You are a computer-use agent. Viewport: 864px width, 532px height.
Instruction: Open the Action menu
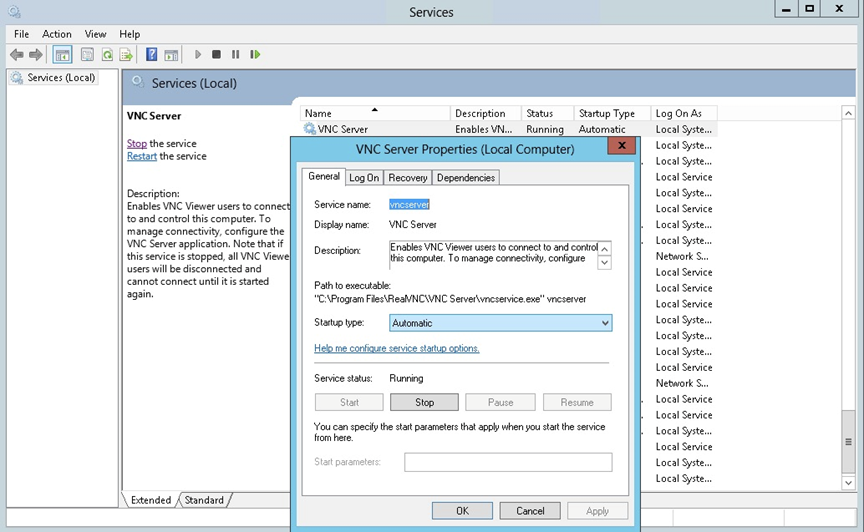pos(57,34)
